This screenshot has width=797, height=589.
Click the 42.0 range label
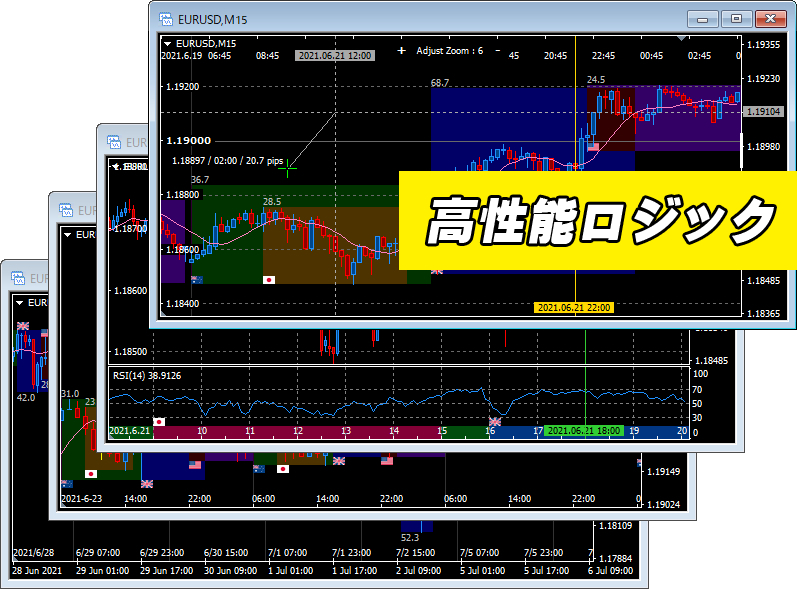tap(26, 398)
